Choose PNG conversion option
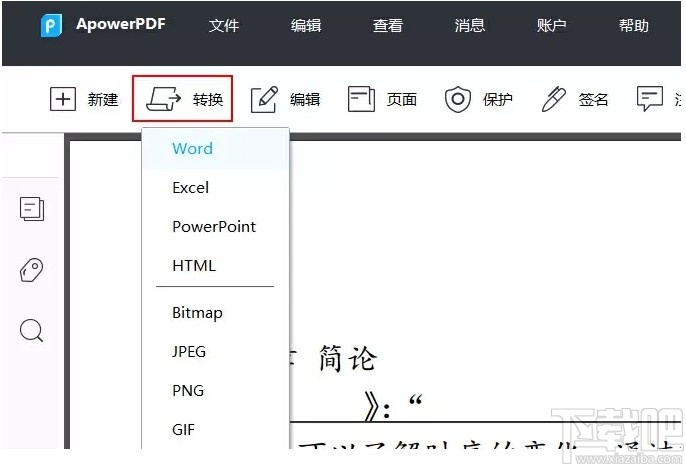This screenshot has width=686, height=464. pyautogui.click(x=215, y=391)
